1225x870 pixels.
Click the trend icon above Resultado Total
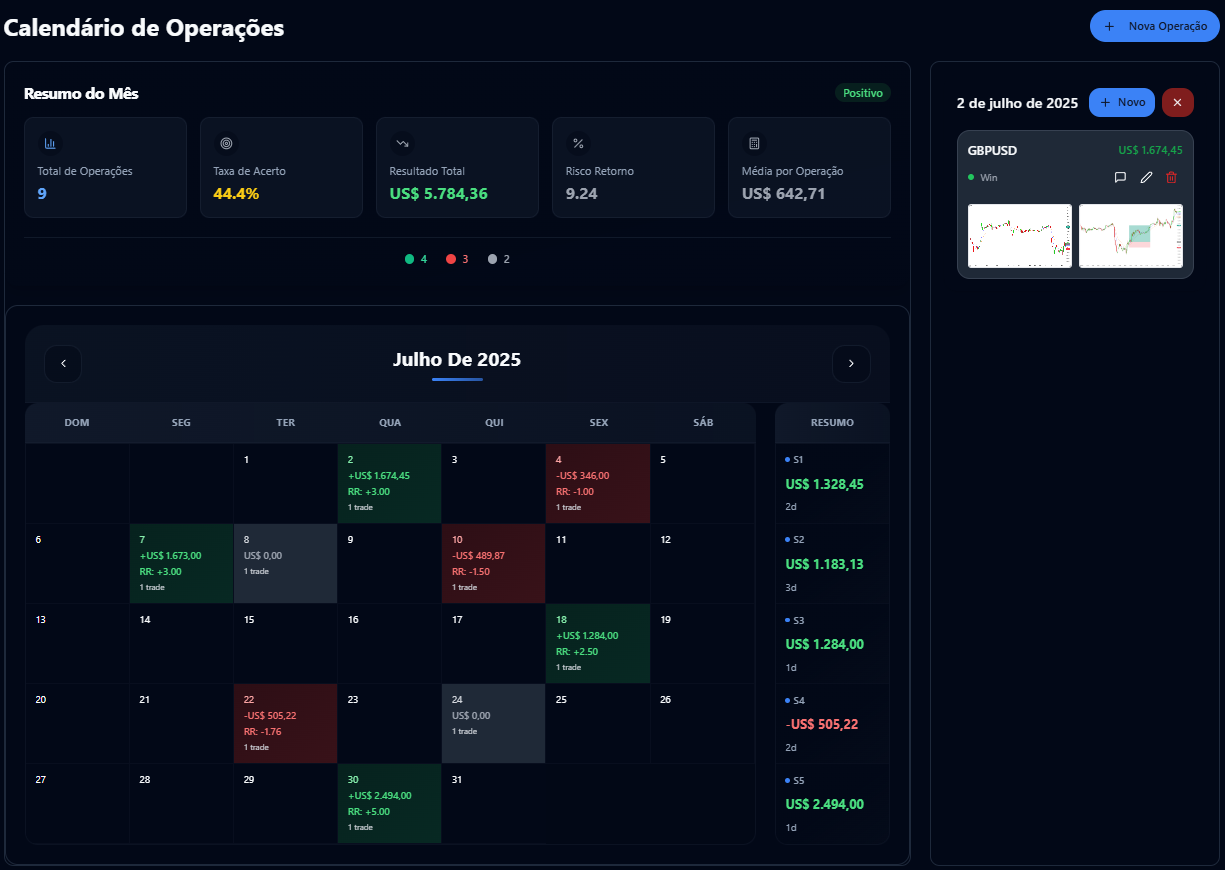point(401,143)
